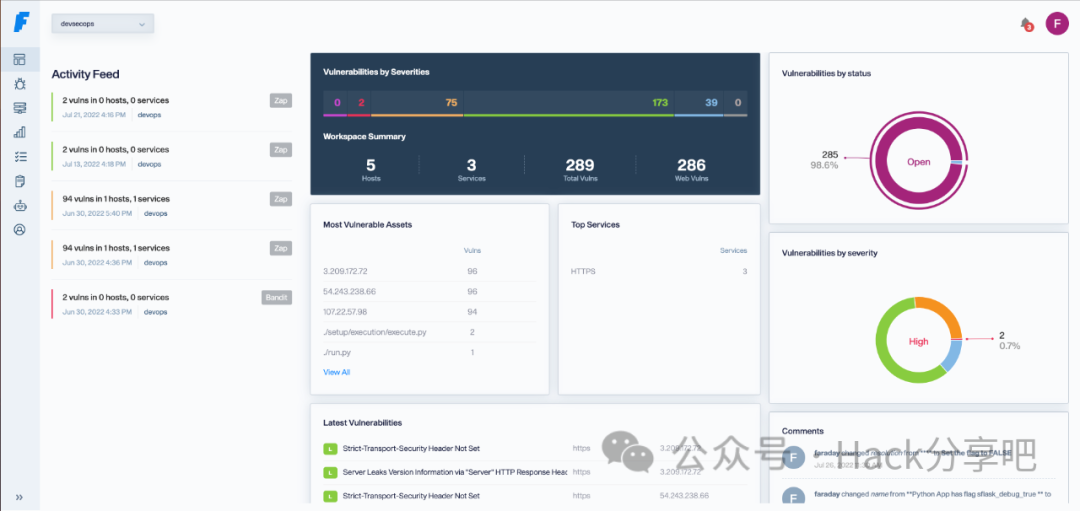Click View All under Most Vulnerable Assets
1080x511 pixels.
coord(336,372)
